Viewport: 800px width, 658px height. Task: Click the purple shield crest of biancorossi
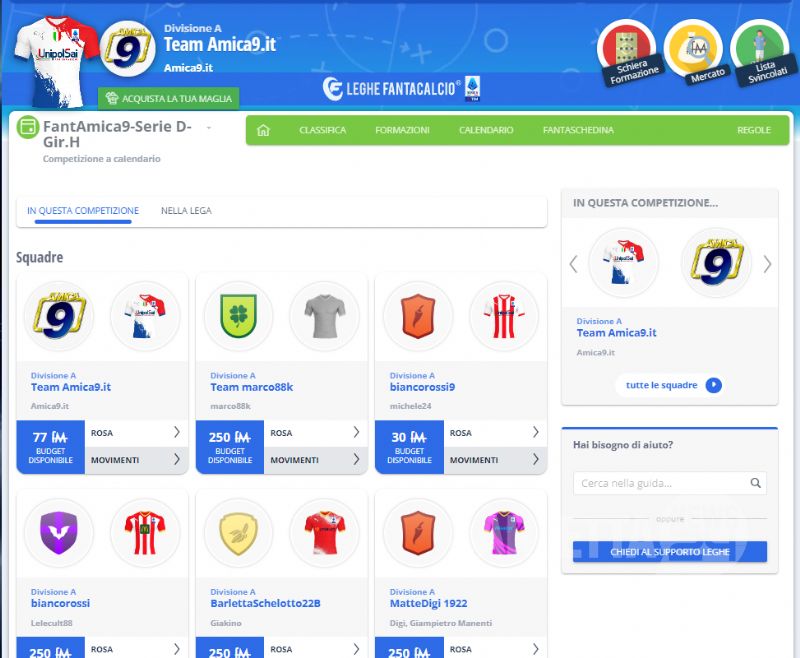[59, 533]
